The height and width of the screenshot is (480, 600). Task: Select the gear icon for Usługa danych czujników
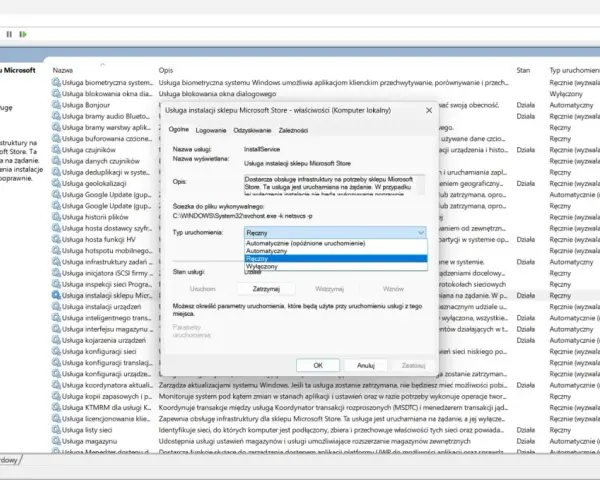[x=56, y=161]
